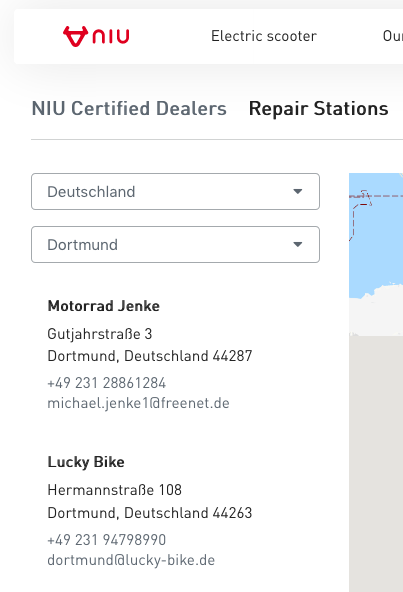403x592 pixels.
Task: Switch to NIU Certified Dealers tab
Action: point(129,109)
